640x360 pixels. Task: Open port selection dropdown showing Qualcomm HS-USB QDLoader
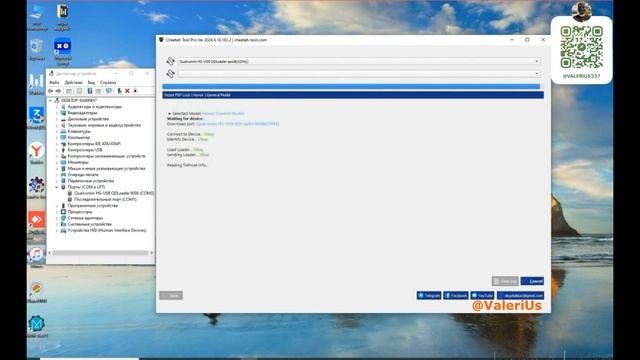point(359,61)
